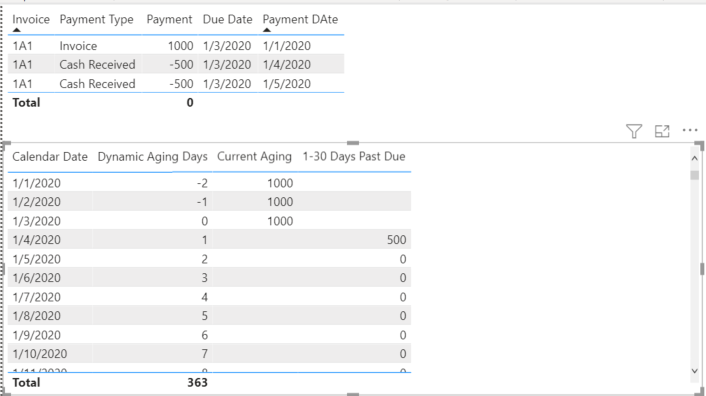Click the top-center resize handle of the visual
The height and width of the screenshot is (396, 706).
pyautogui.click(x=353, y=143)
